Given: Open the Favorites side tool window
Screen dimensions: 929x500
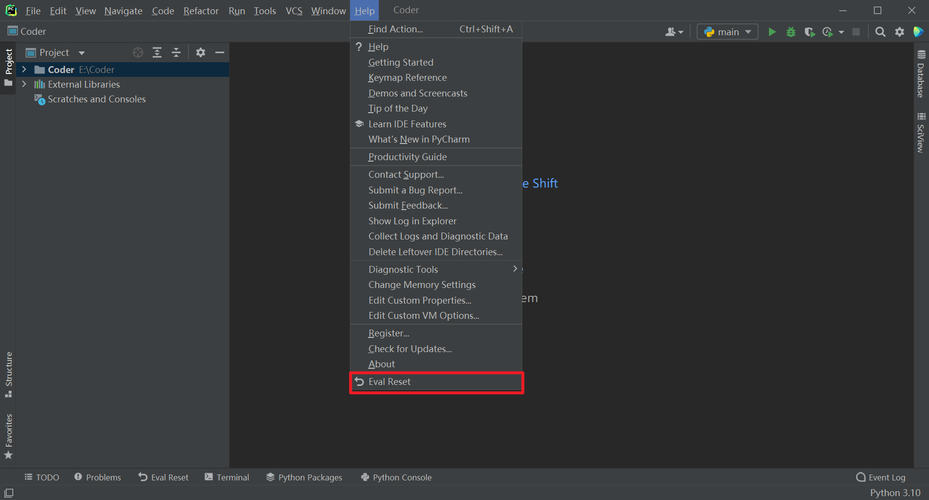Looking at the screenshot, I should click(8, 437).
